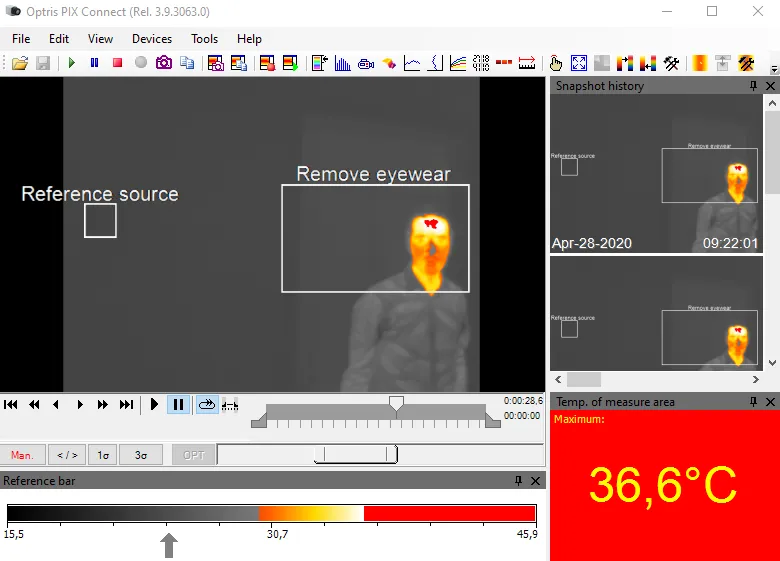
Task: Take a snapshot with the camera icon
Action: point(163,63)
